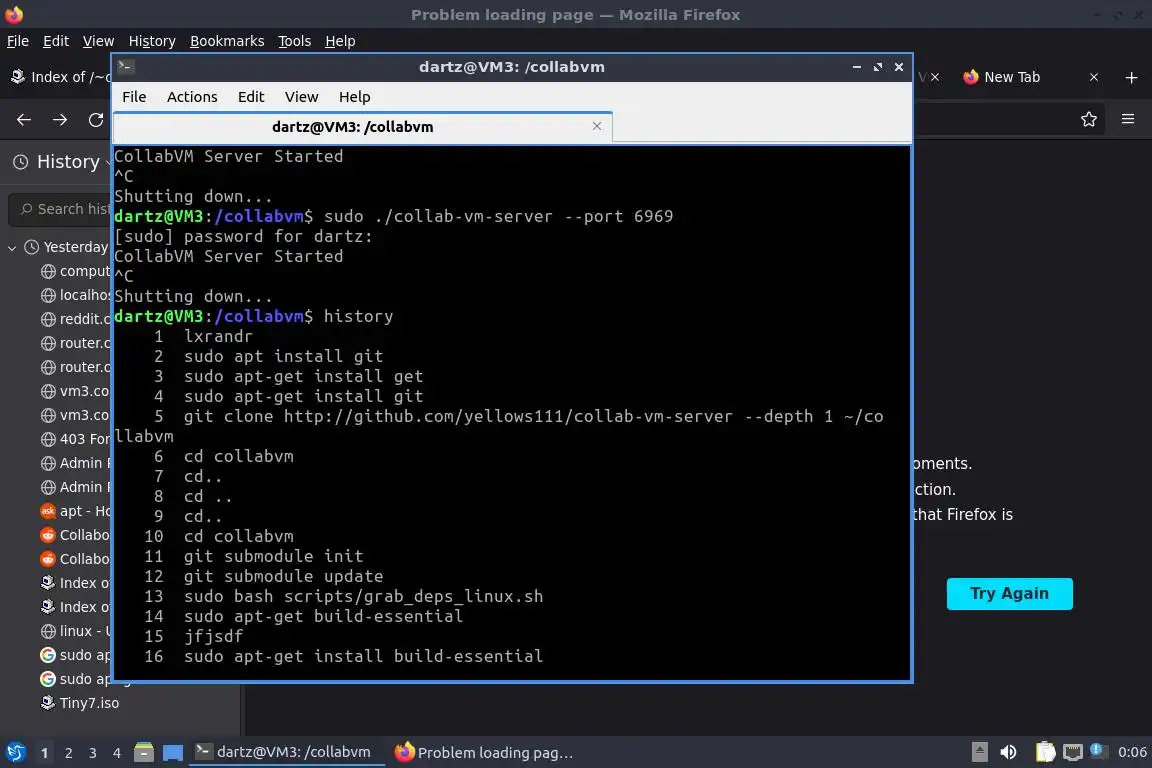Open the terminal View menu
The image size is (1152, 768).
(x=301, y=97)
